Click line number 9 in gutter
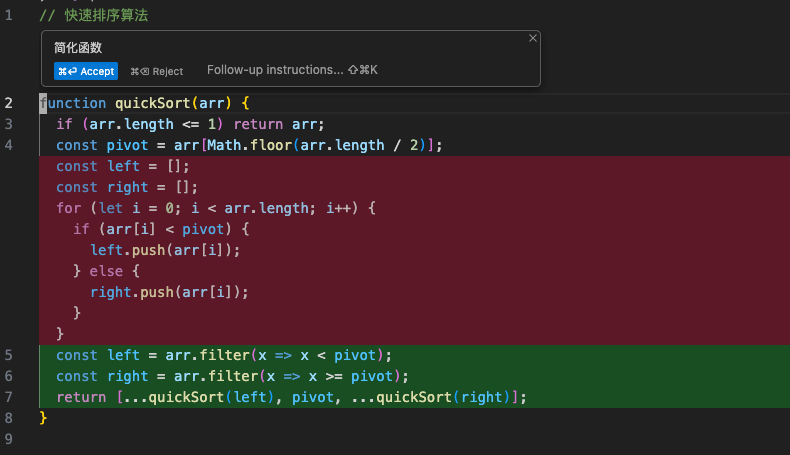 click(9, 439)
